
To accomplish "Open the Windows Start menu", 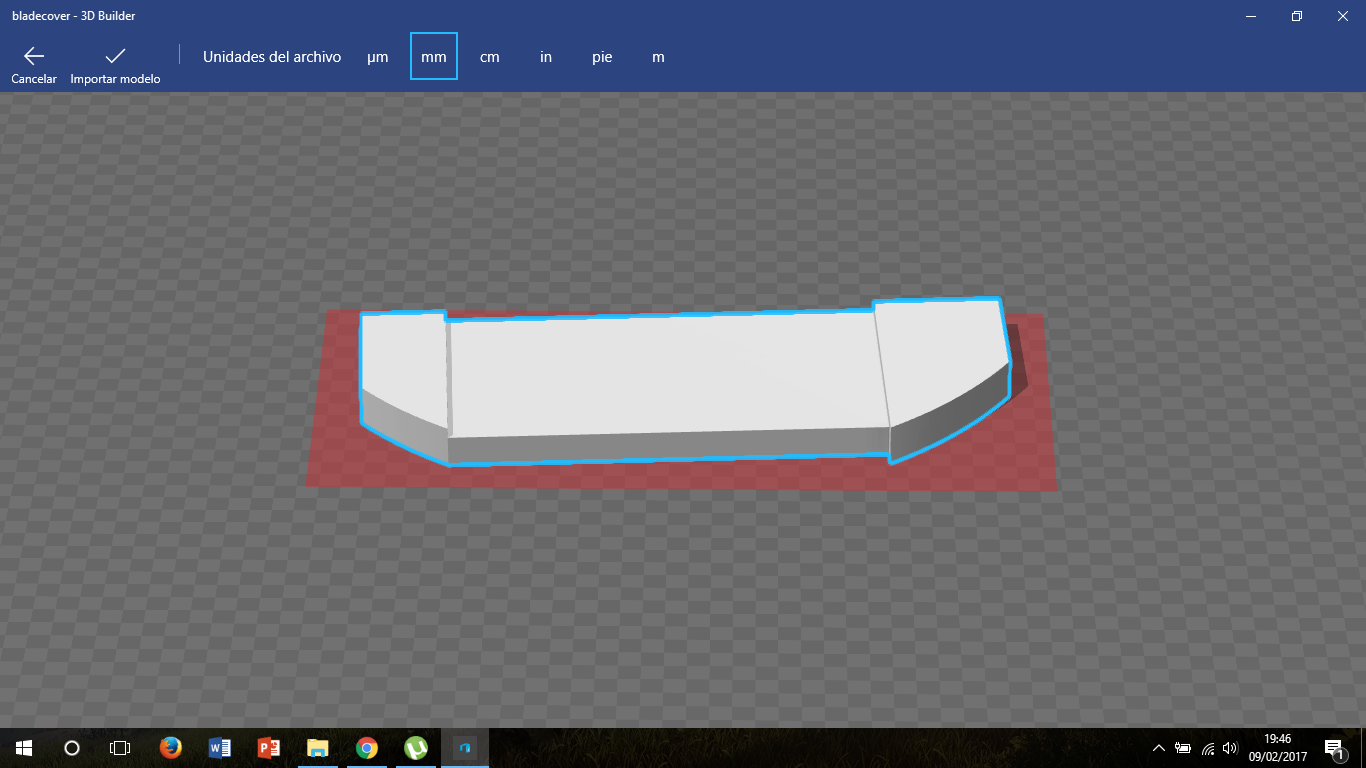I will coord(24,747).
